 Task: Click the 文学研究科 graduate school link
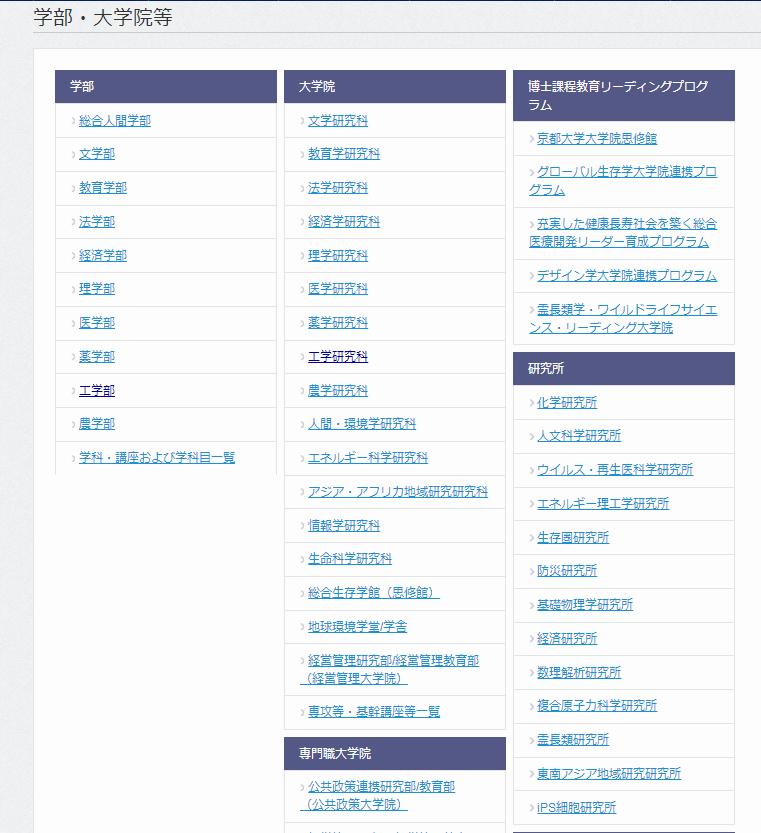[337, 121]
